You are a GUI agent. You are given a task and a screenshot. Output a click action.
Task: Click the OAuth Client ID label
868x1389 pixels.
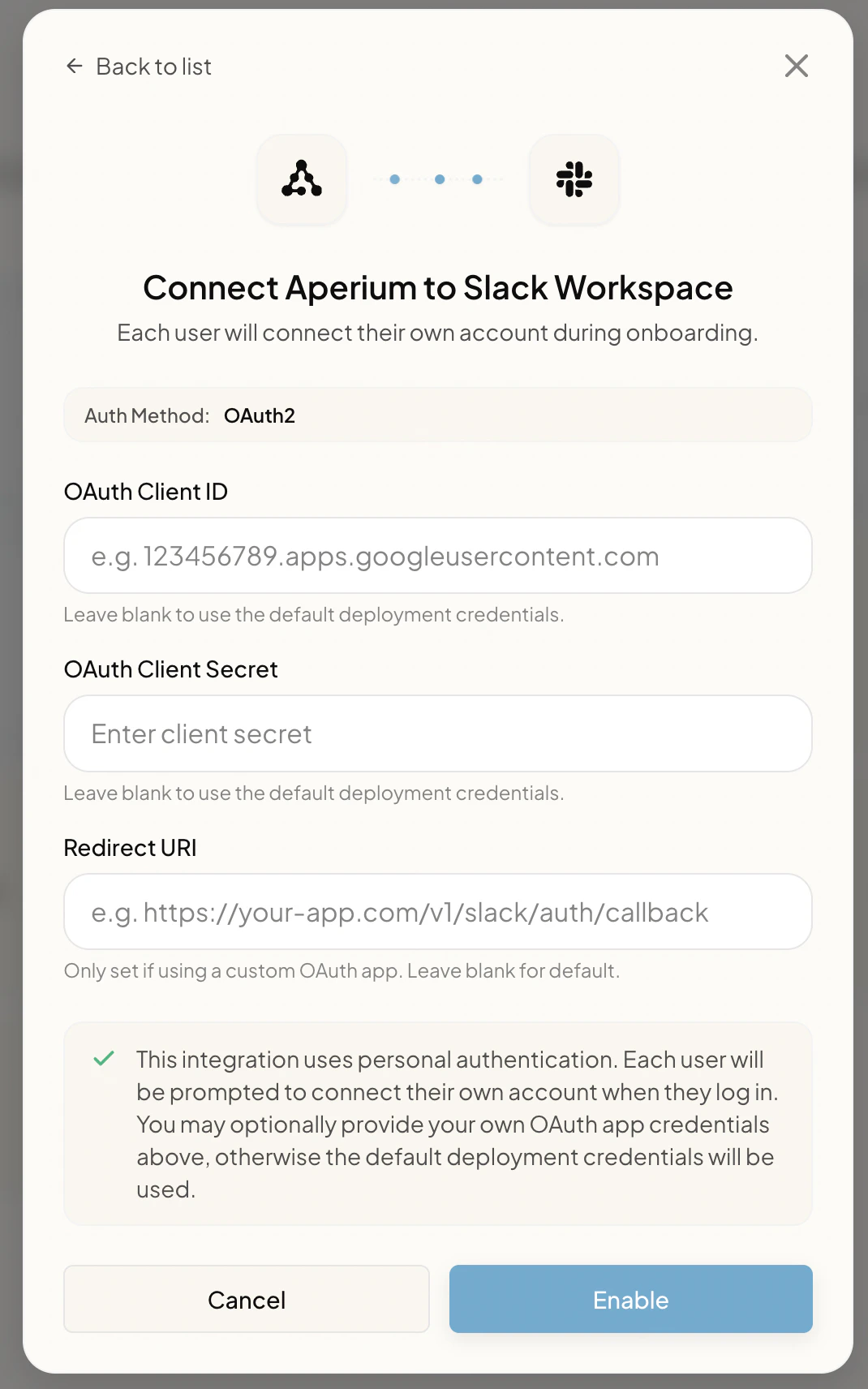point(146,492)
